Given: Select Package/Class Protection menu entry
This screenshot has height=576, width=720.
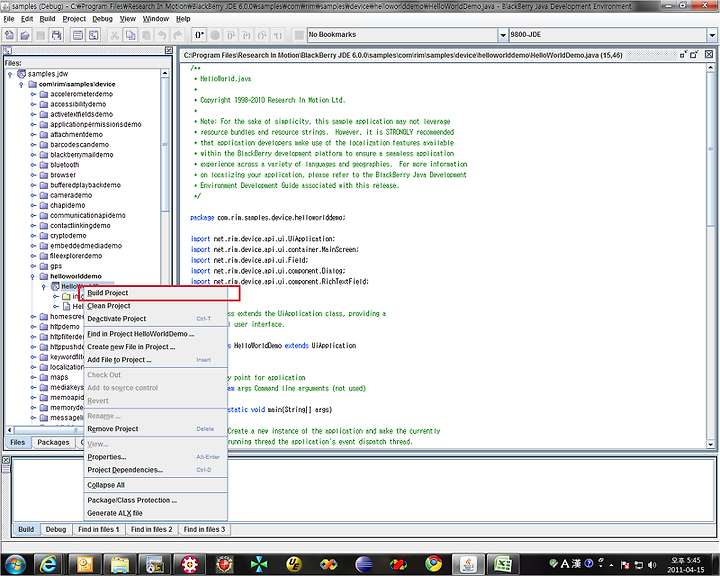Looking at the screenshot, I should click(x=156, y=500).
